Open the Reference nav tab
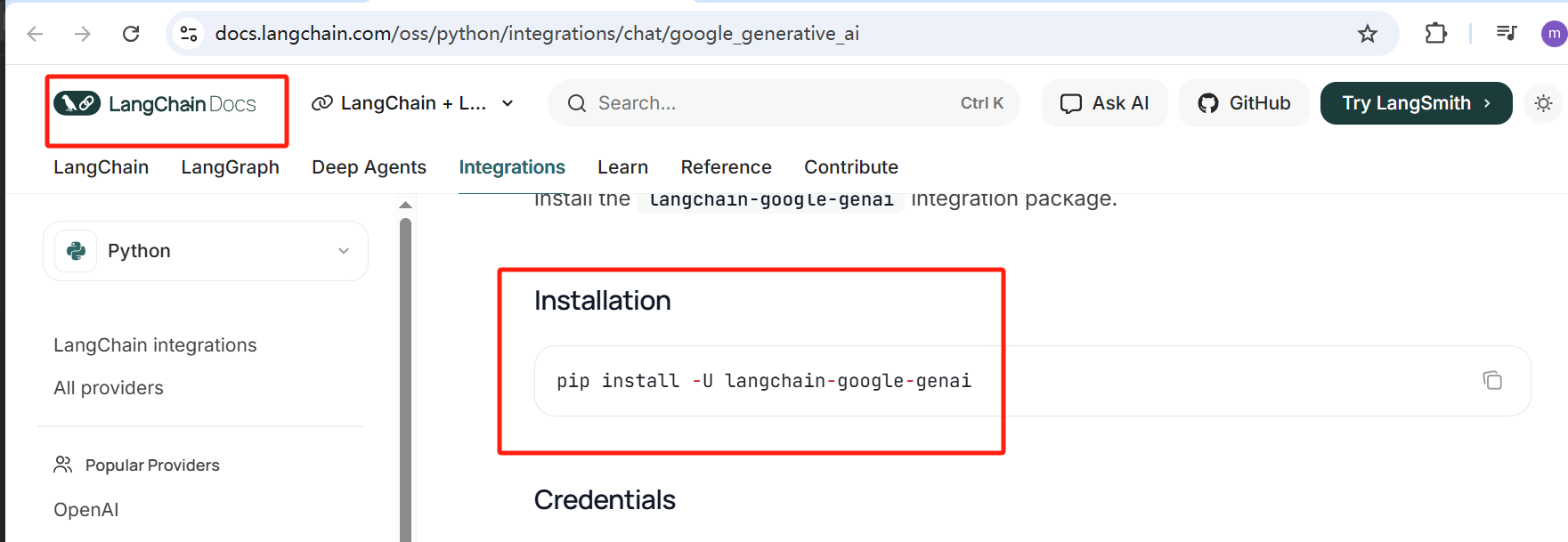Viewport: 1568px width, 542px height. tap(726, 167)
